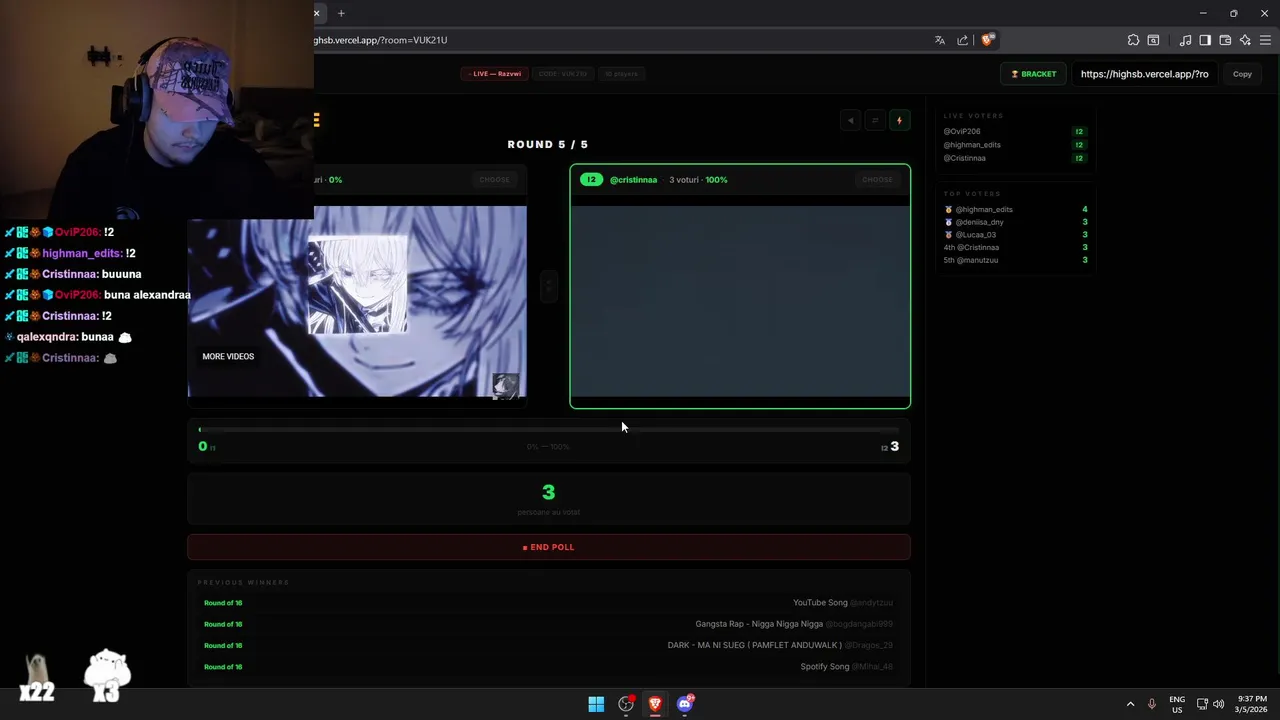Click chat message 'buna alexandraa'
Image resolution: width=1280 pixels, height=720 pixels.
point(147,295)
